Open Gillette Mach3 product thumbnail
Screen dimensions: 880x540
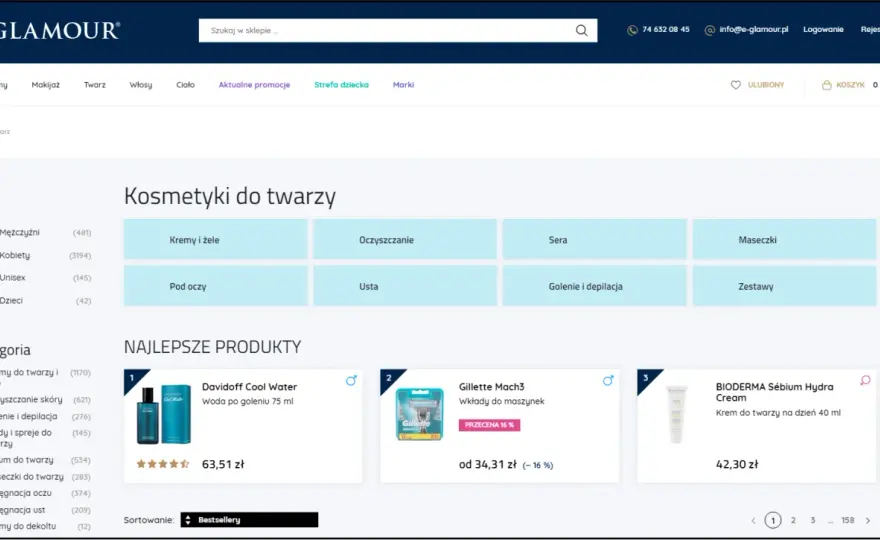pyautogui.click(x=420, y=414)
